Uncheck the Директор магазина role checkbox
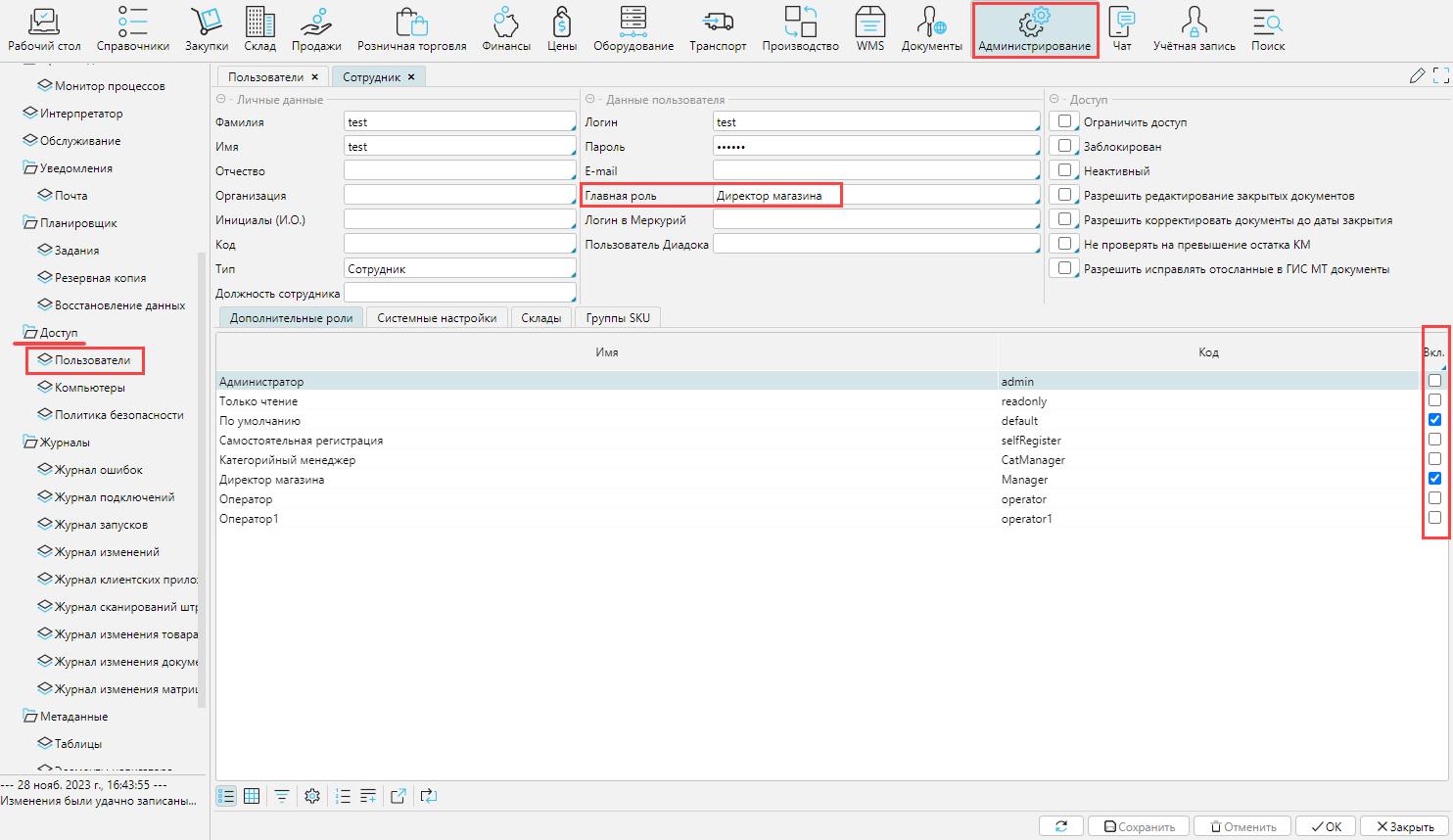 1434,479
